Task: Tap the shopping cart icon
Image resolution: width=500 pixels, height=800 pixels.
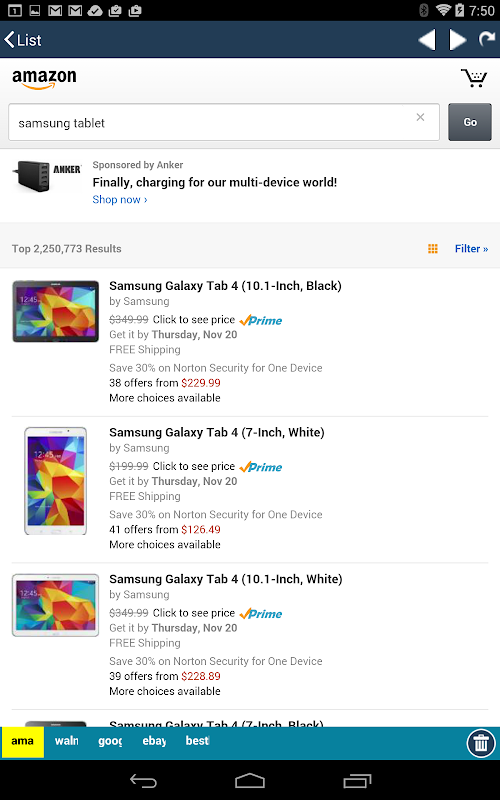Action: pyautogui.click(x=474, y=78)
